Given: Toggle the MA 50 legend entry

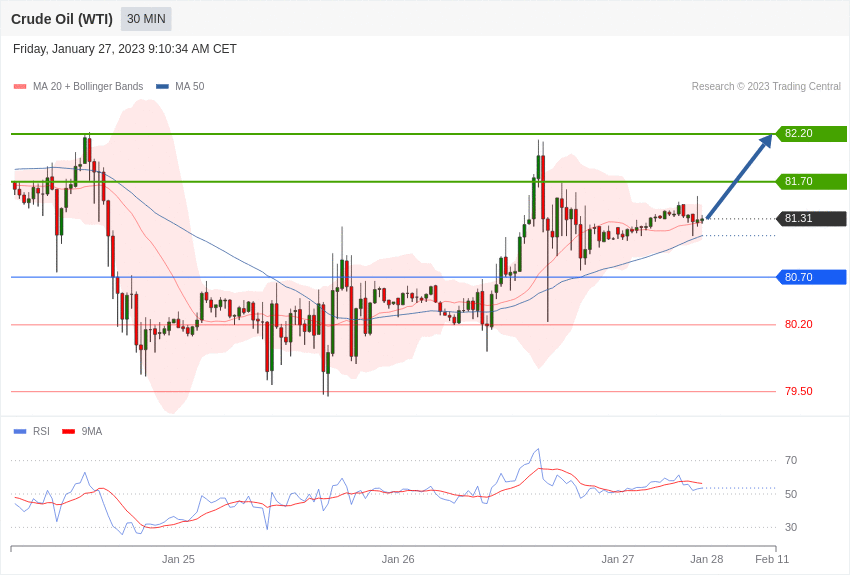Looking at the screenshot, I should coord(180,86).
